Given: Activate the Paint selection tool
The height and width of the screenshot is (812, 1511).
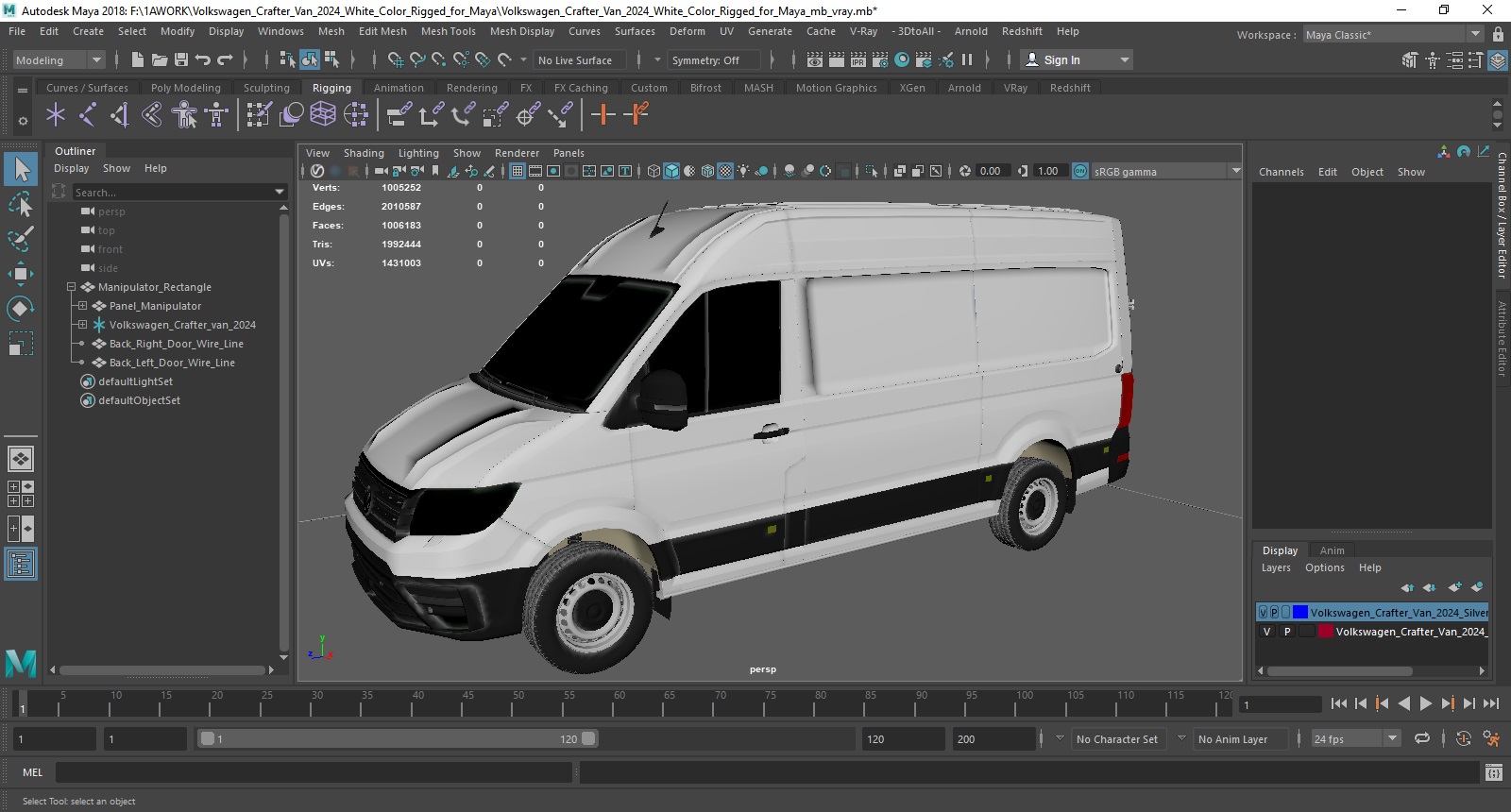Looking at the screenshot, I should [x=21, y=238].
